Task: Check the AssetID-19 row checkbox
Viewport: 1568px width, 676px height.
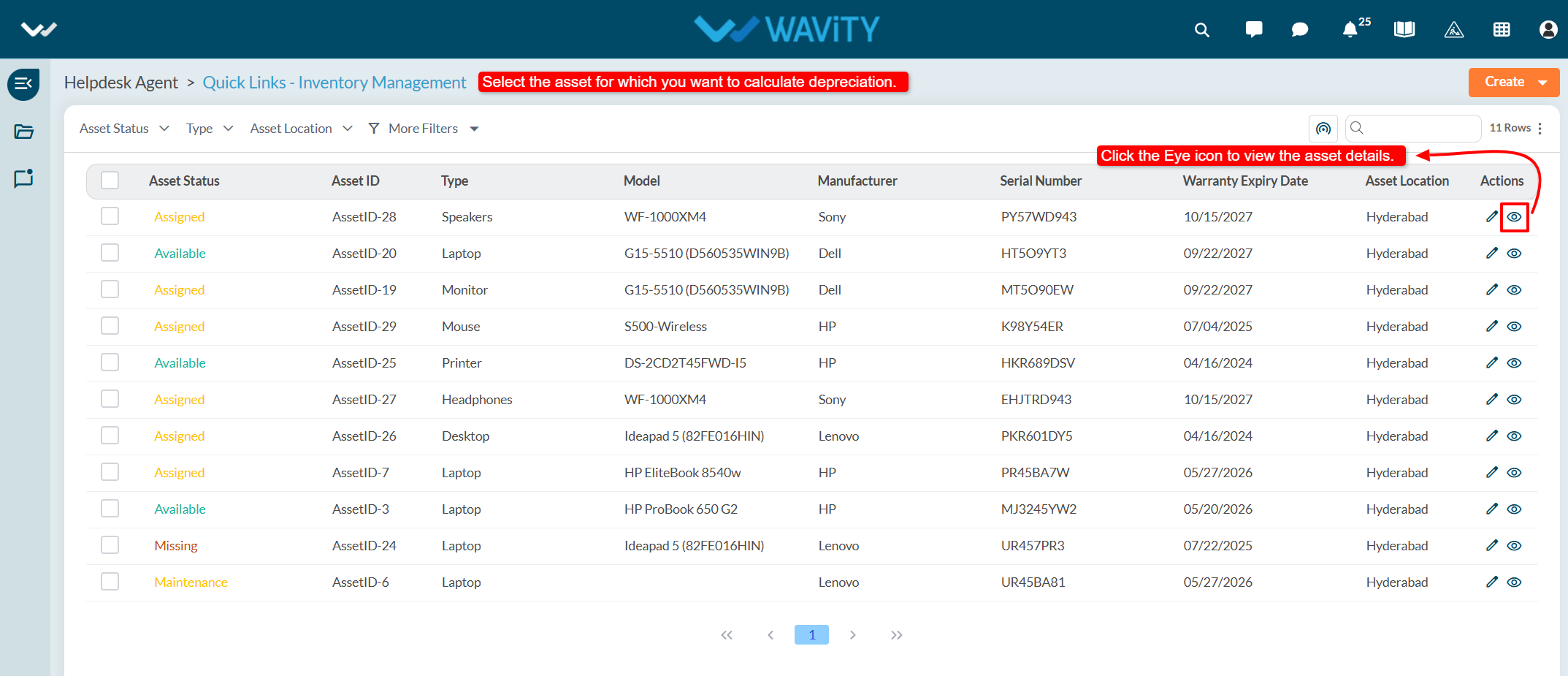Action: click(x=110, y=289)
